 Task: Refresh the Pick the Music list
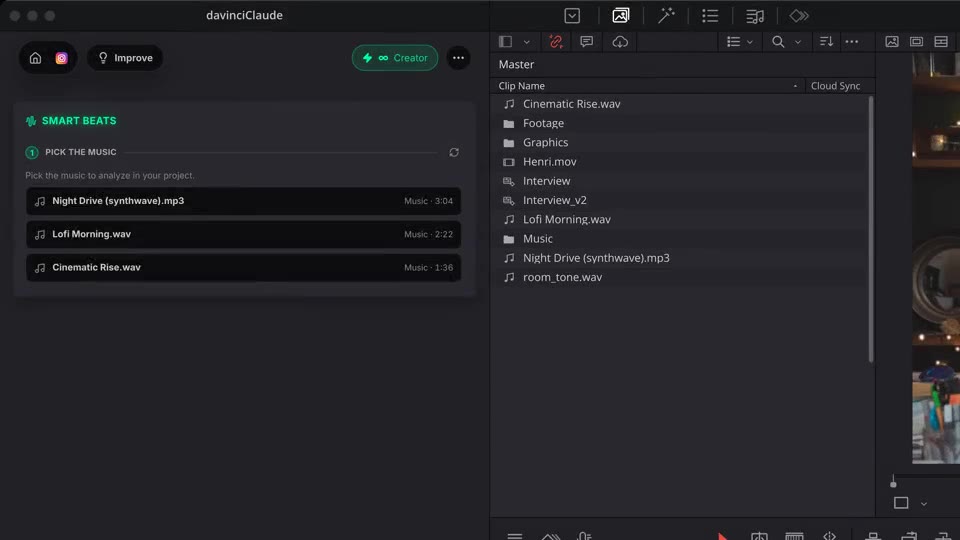pyautogui.click(x=454, y=152)
